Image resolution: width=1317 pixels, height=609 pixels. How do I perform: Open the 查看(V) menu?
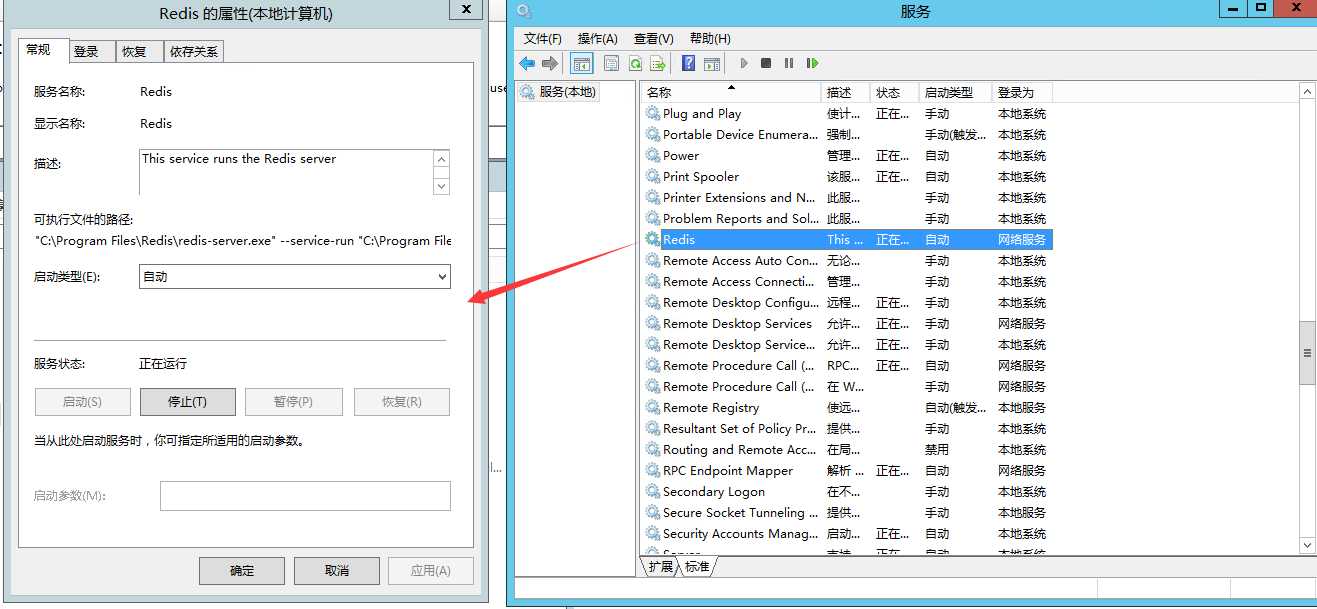[x=654, y=38]
